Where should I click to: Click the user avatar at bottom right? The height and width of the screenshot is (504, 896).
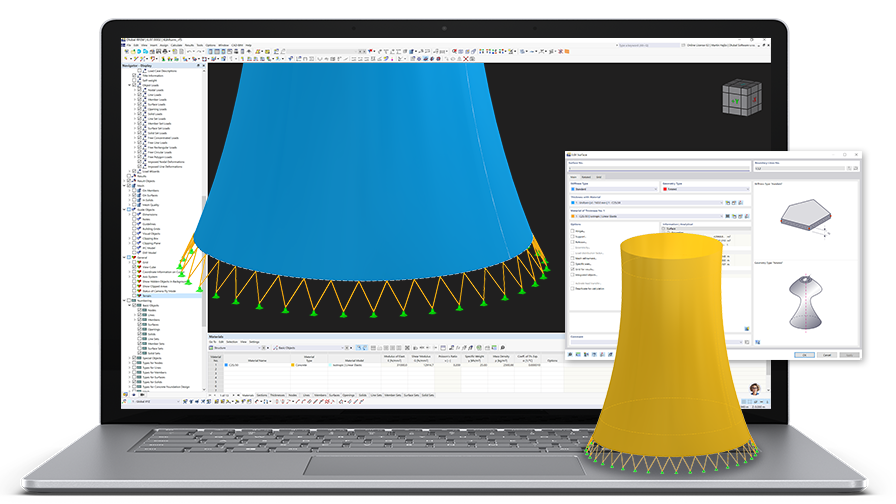(x=754, y=389)
